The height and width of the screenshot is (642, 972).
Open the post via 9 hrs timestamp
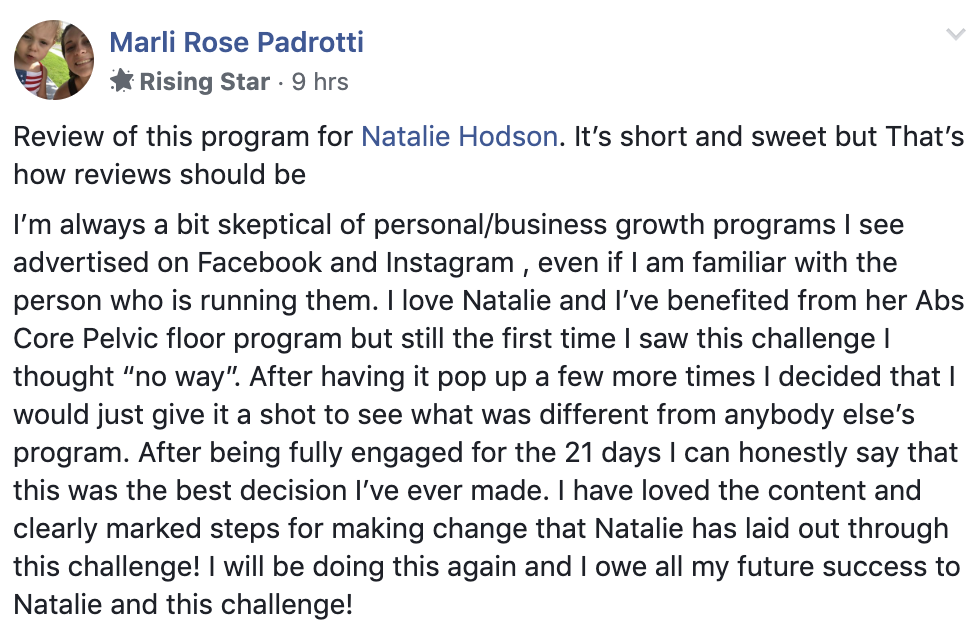point(320,81)
